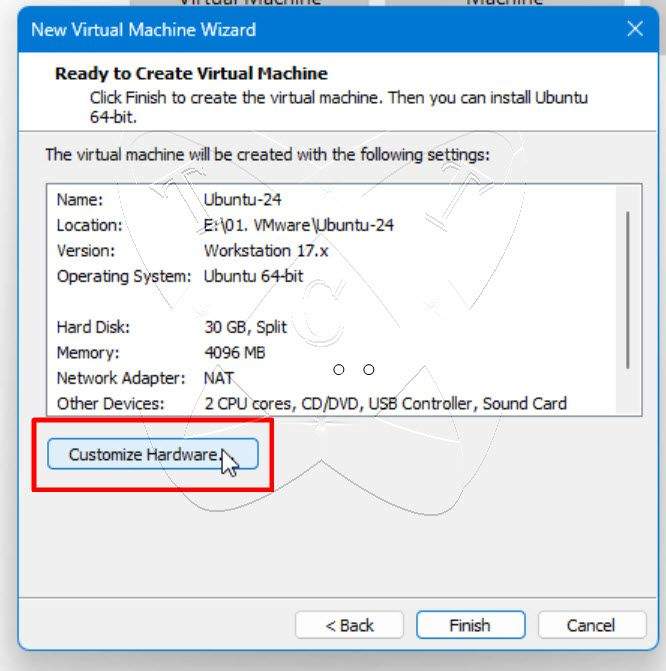Click the settings list vertical scrollbar
Screen dimensions: 666x671
[x=627, y=290]
